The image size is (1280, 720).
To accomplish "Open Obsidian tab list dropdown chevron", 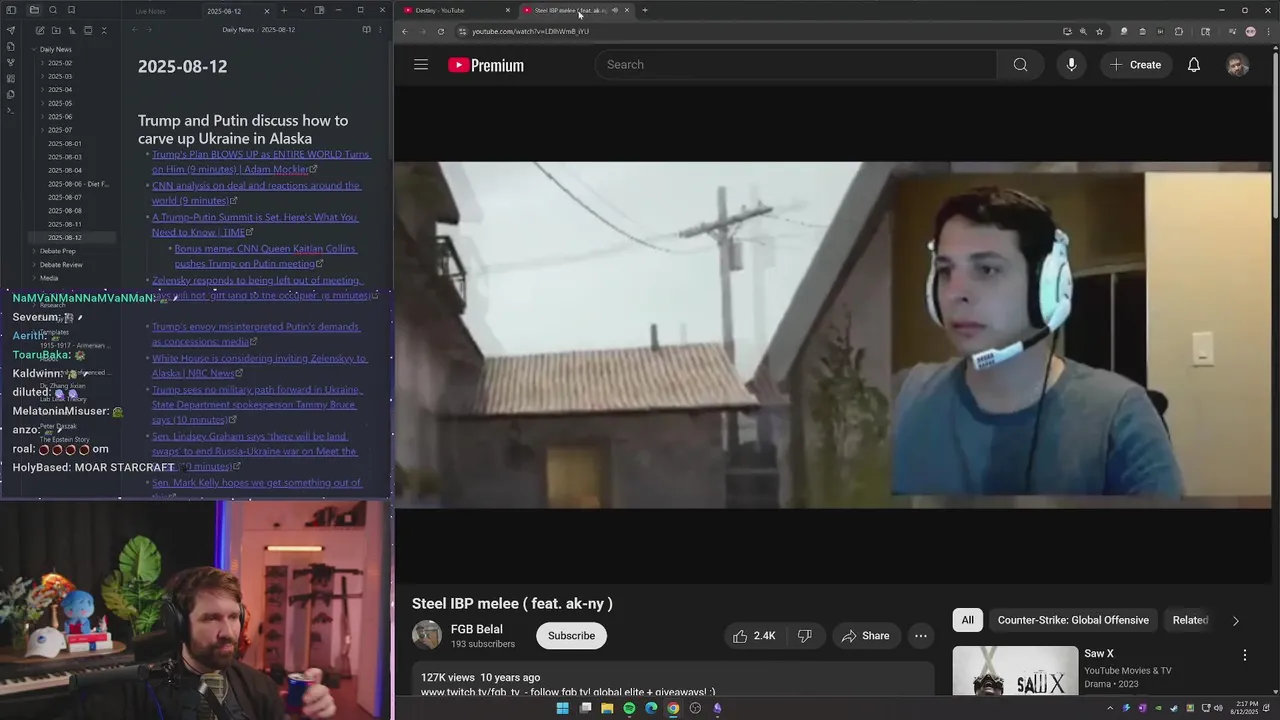I will (x=303, y=10).
